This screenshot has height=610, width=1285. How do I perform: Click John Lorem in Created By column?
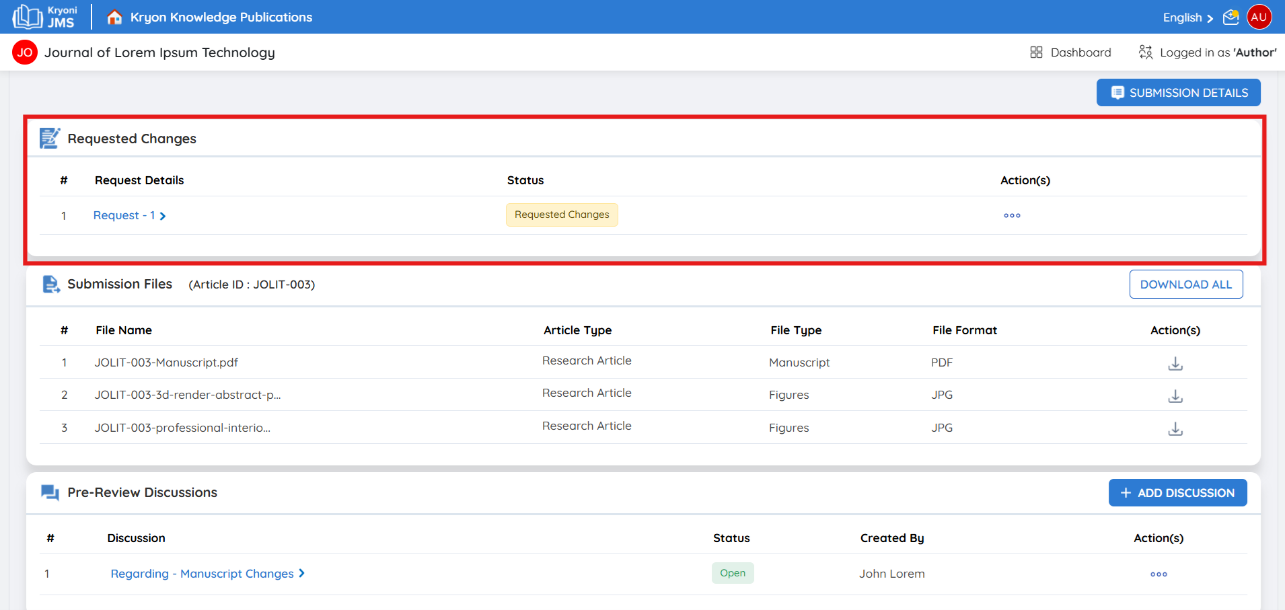click(x=892, y=574)
